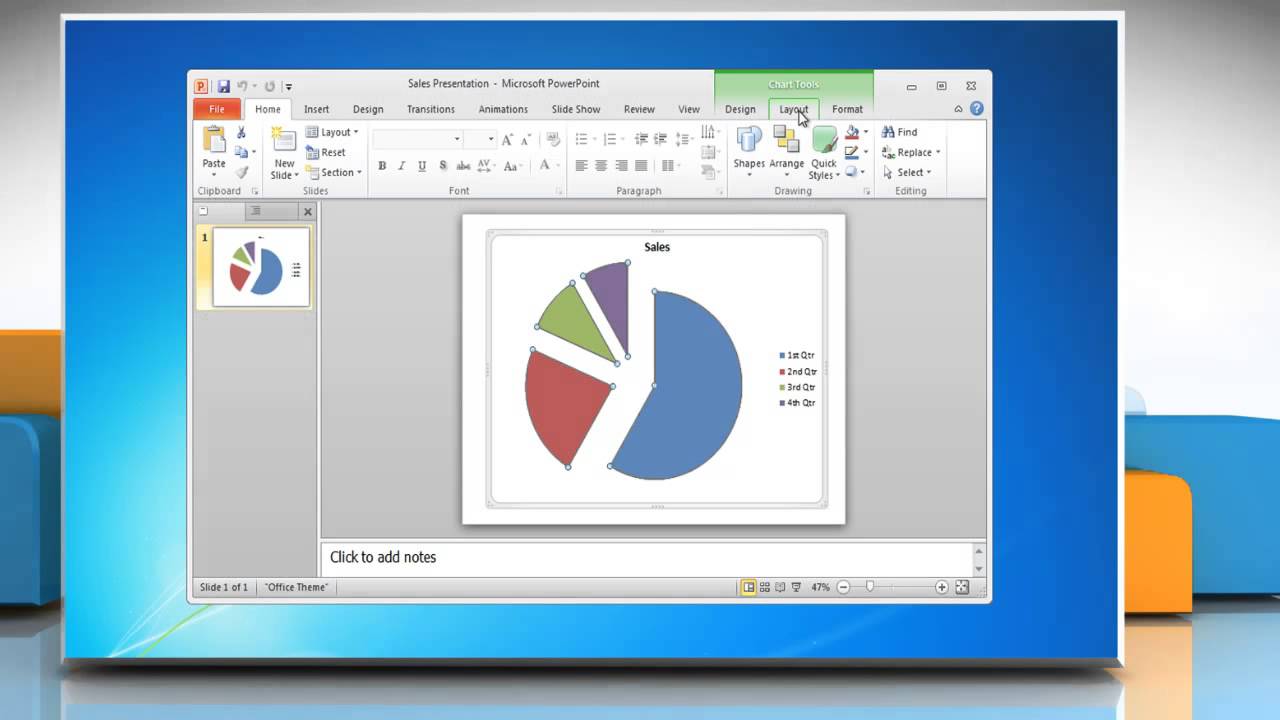The width and height of the screenshot is (1280, 720).
Task: Open Customize Quick Access Toolbar dropdown
Action: [x=288, y=87]
